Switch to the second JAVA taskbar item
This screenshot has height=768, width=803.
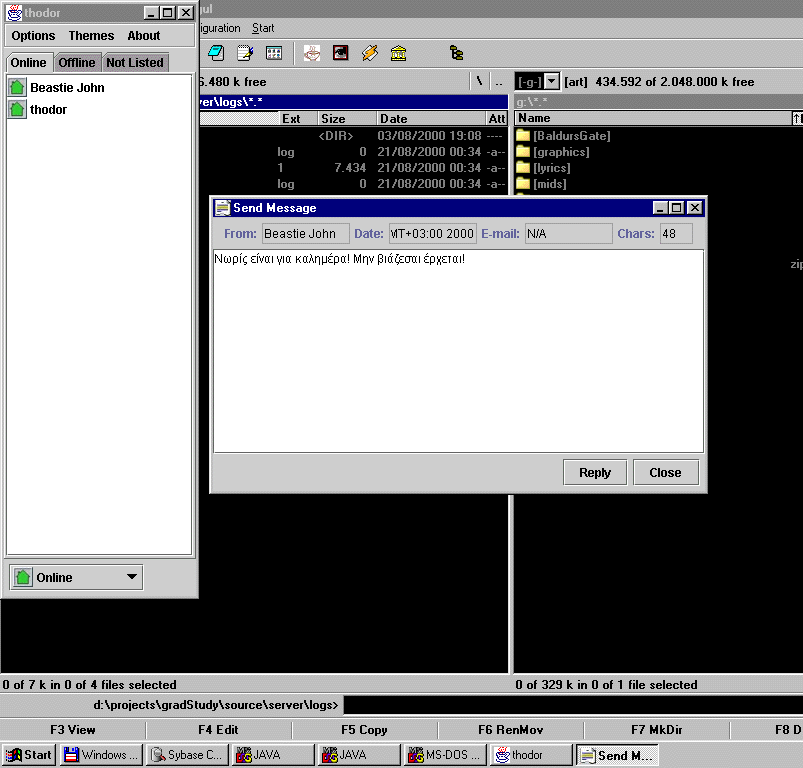tap(358, 755)
